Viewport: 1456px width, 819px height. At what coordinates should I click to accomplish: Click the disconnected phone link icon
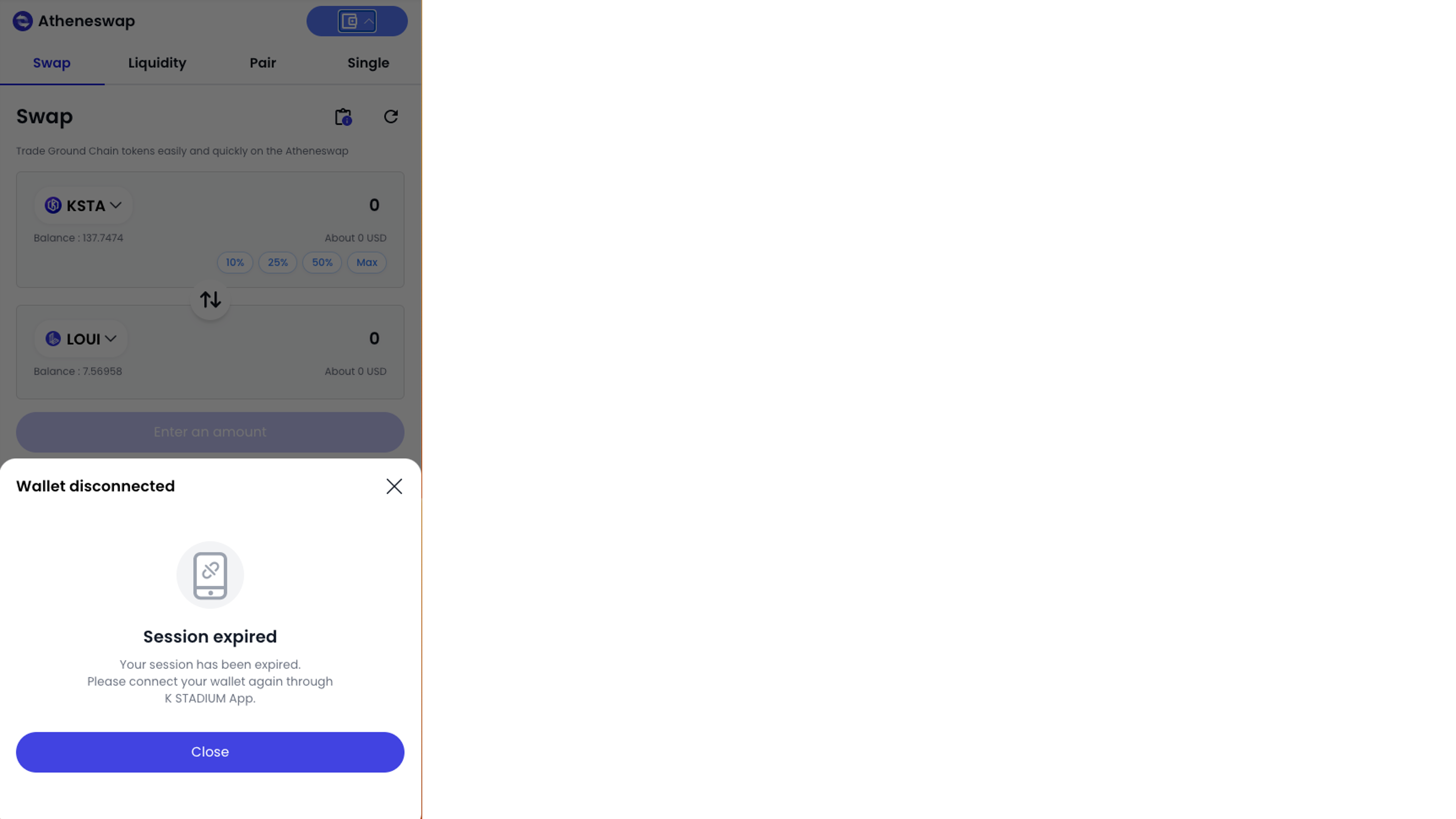tap(210, 575)
